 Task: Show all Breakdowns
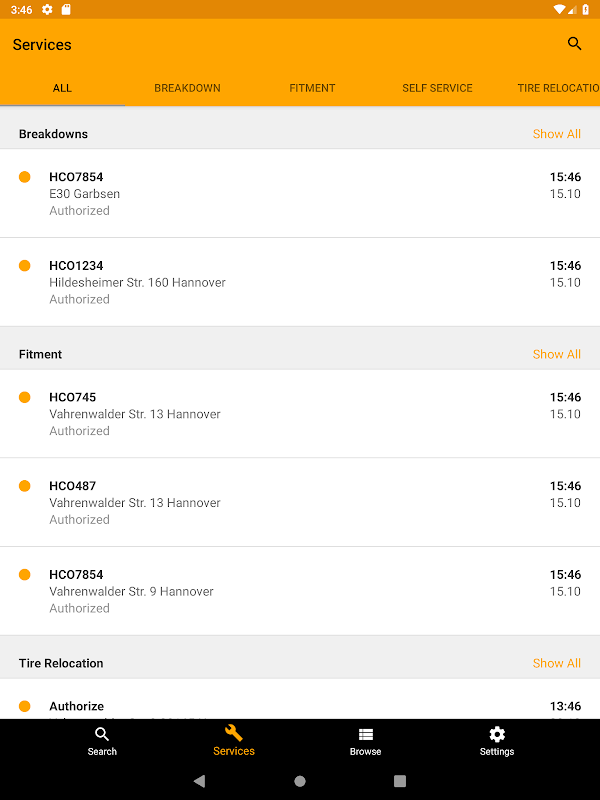pyautogui.click(x=556, y=134)
